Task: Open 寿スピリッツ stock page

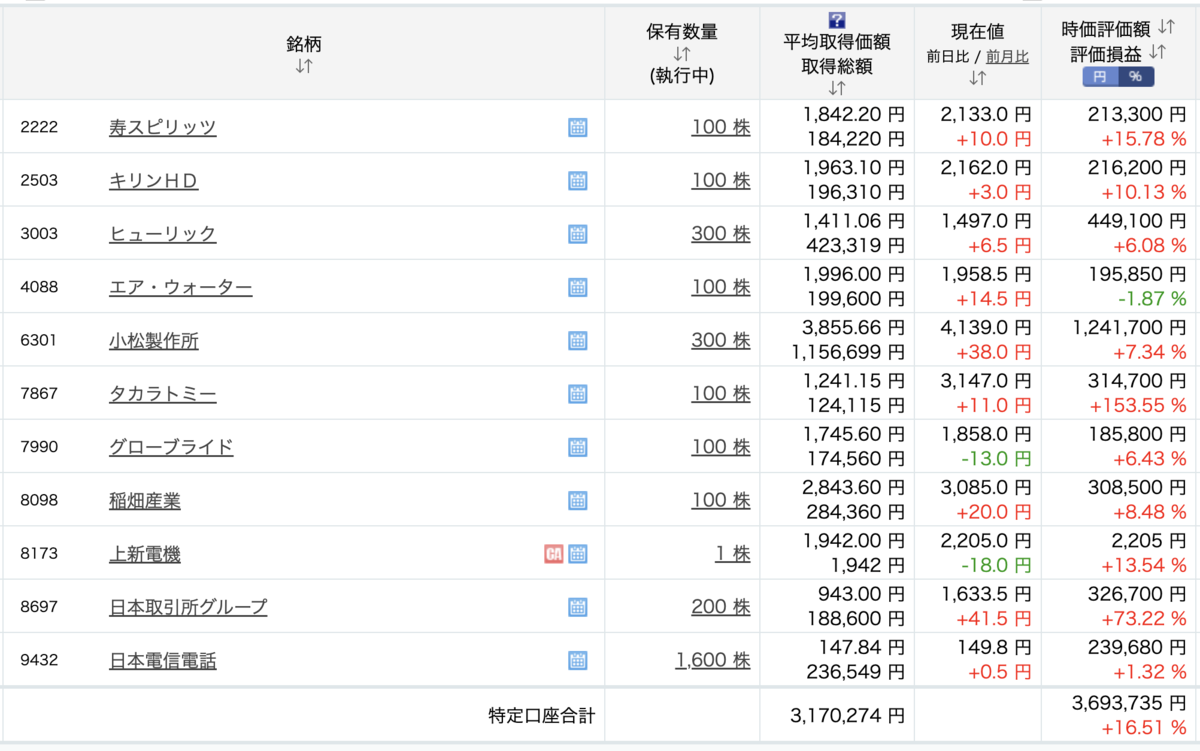Action: coord(162,127)
